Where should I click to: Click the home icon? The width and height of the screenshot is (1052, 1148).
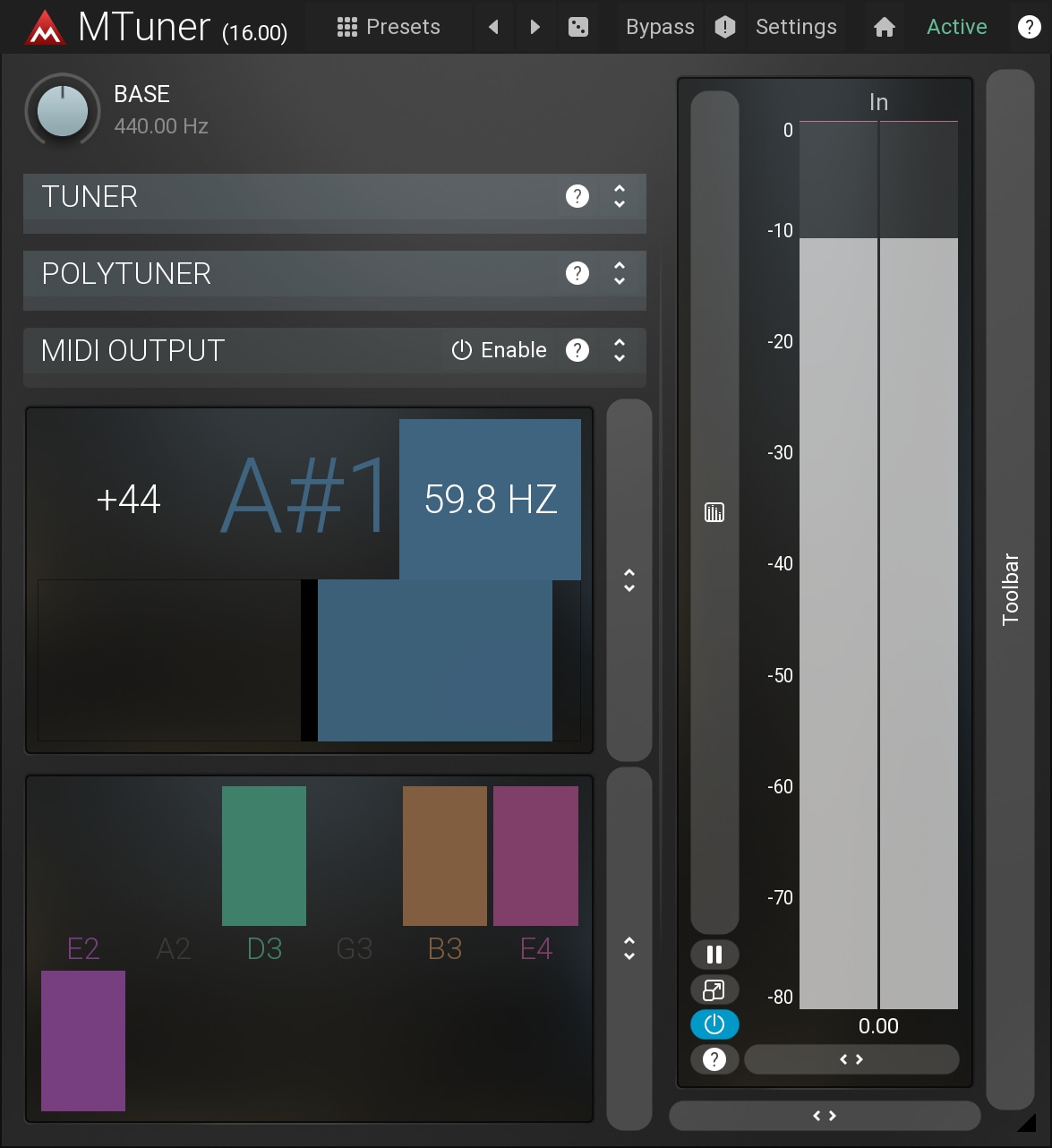point(885,27)
